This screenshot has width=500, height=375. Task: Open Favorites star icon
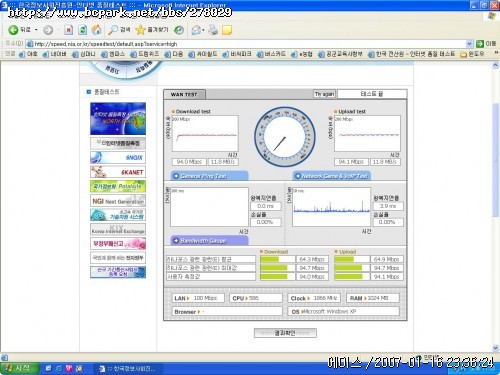pyautogui.click(x=140, y=30)
